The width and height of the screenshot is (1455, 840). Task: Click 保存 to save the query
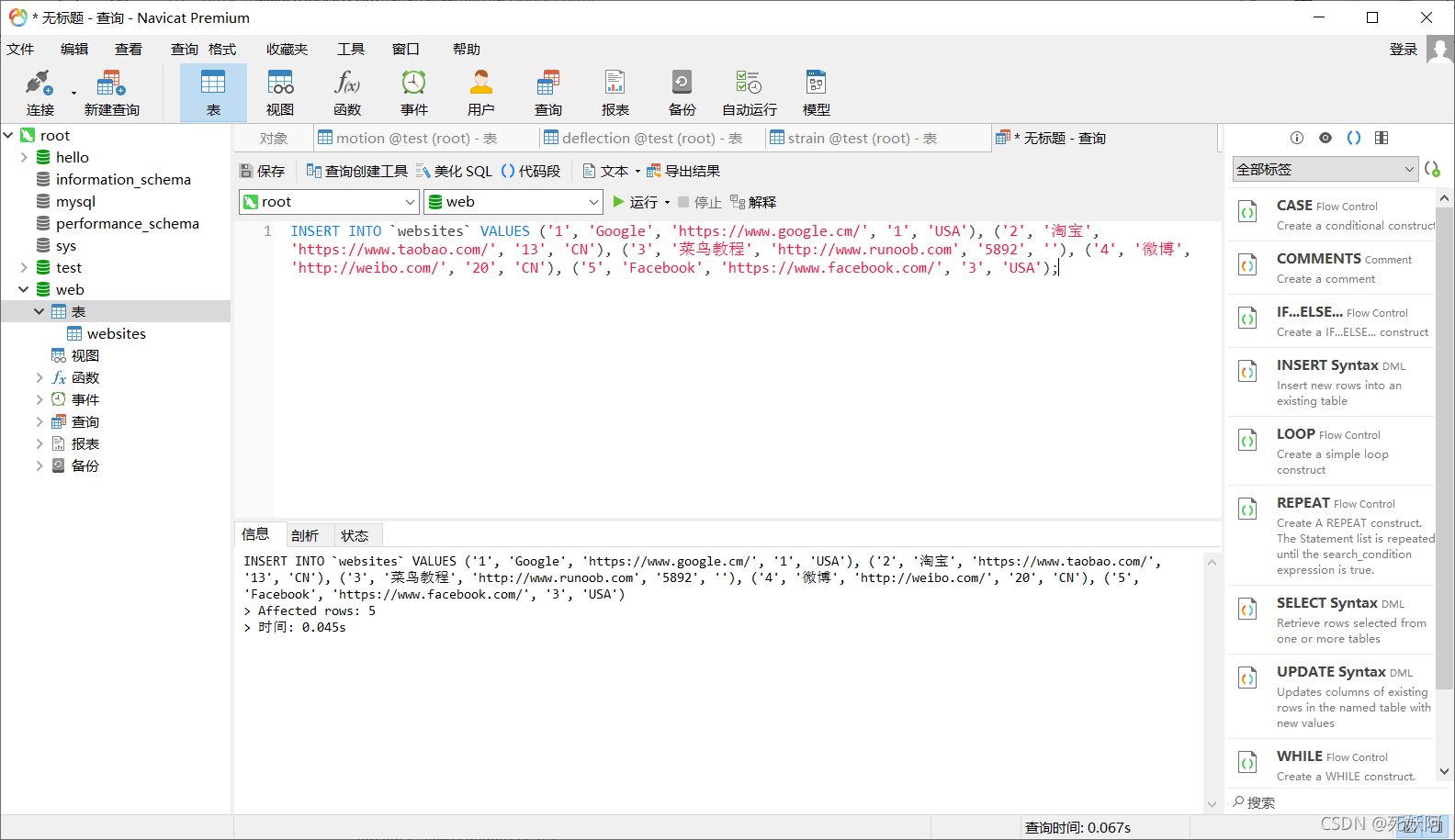pyautogui.click(x=263, y=171)
